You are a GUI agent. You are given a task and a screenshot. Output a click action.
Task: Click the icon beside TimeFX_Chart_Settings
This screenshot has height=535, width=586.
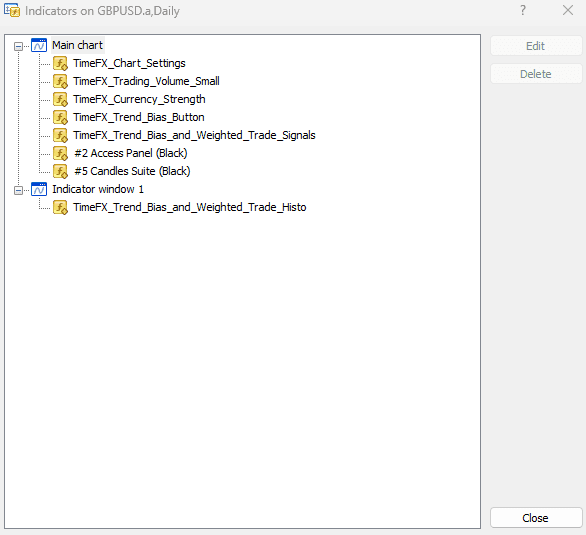(x=60, y=64)
